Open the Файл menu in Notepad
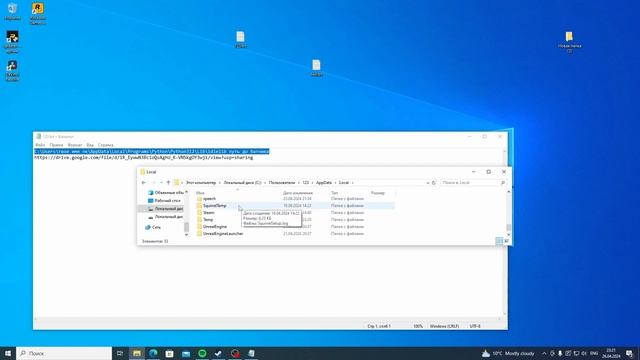Image resolution: width=640 pixels, height=360 pixels. point(40,145)
